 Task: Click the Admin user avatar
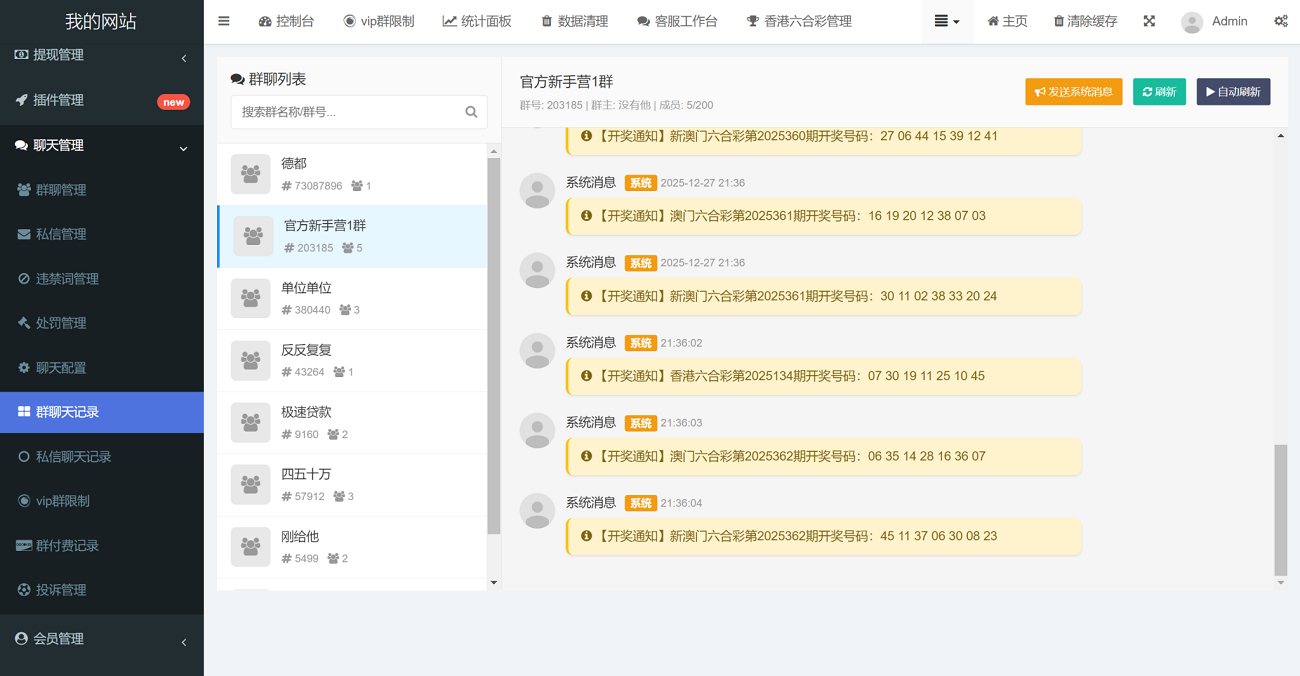pos(1191,22)
